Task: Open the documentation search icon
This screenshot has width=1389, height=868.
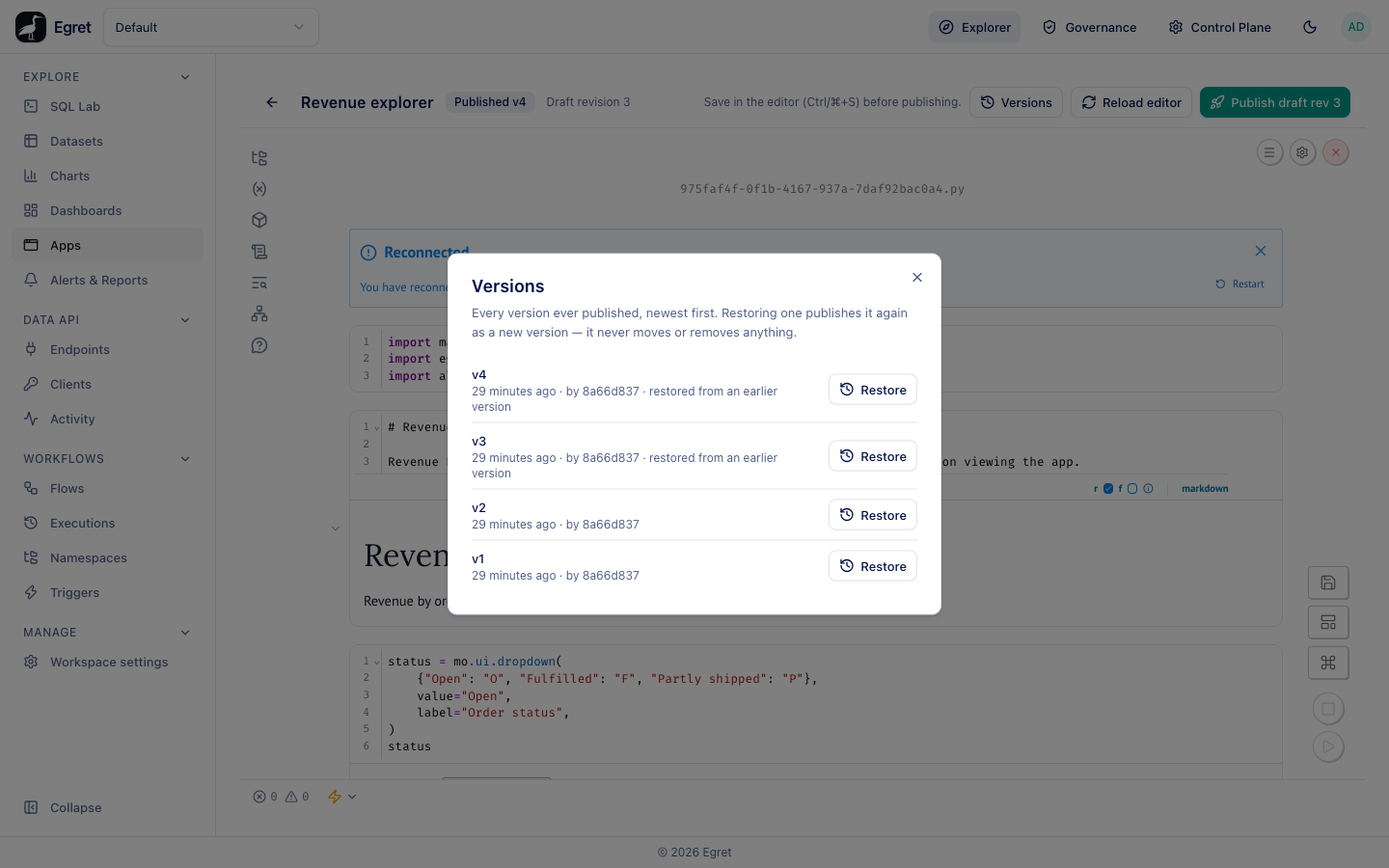Action: (259, 283)
